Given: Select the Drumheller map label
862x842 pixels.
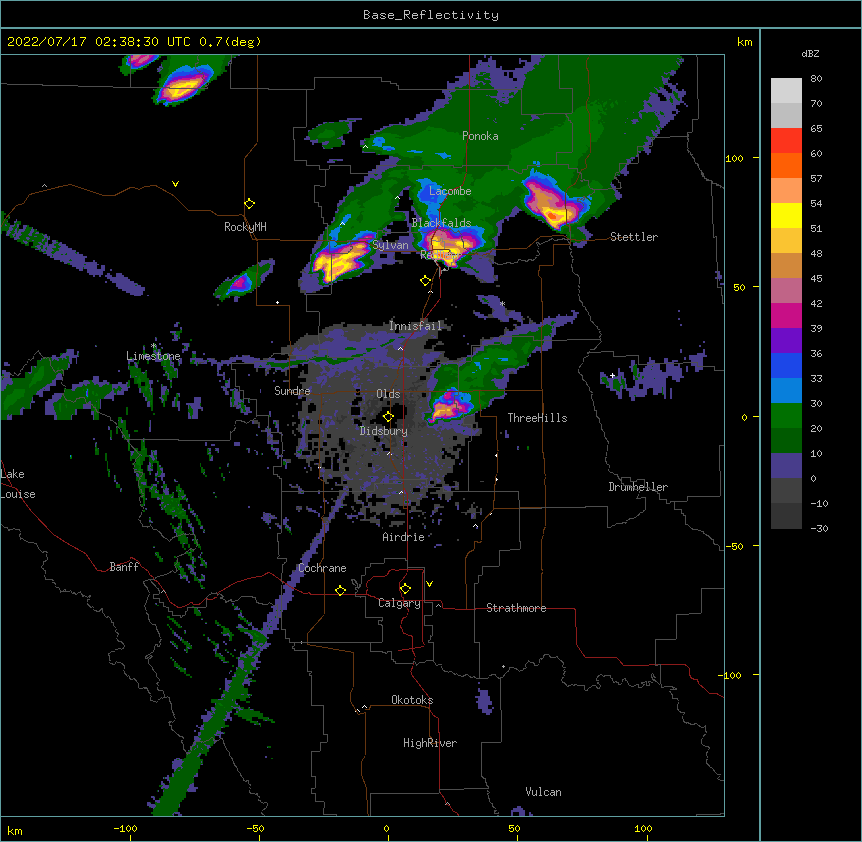Looking at the screenshot, I should tap(638, 487).
